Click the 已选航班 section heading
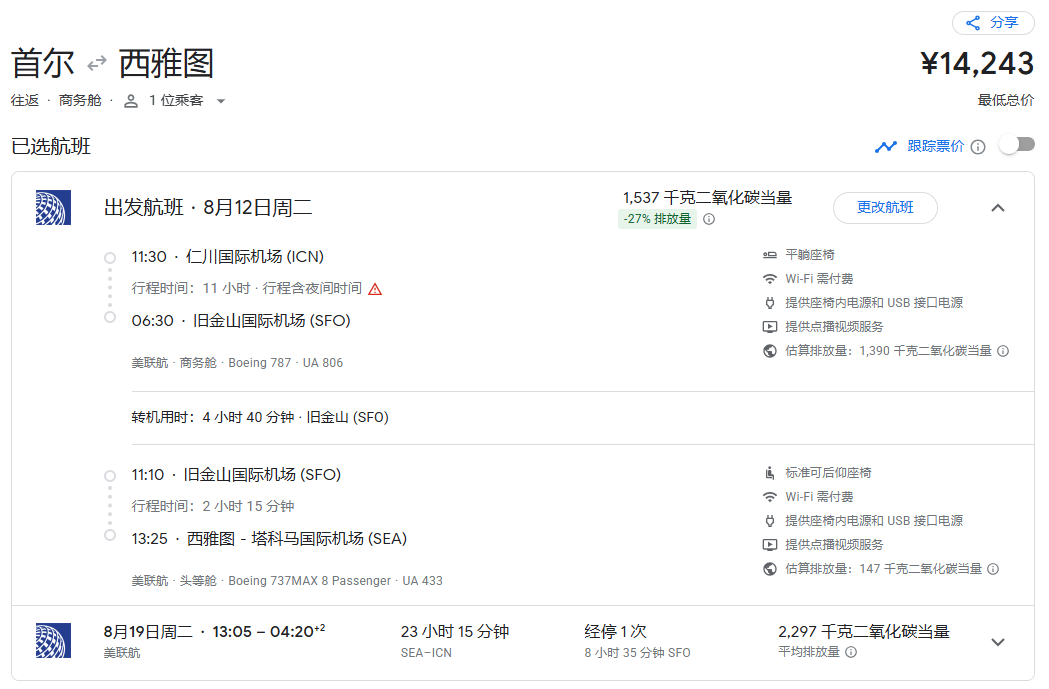 (x=51, y=146)
